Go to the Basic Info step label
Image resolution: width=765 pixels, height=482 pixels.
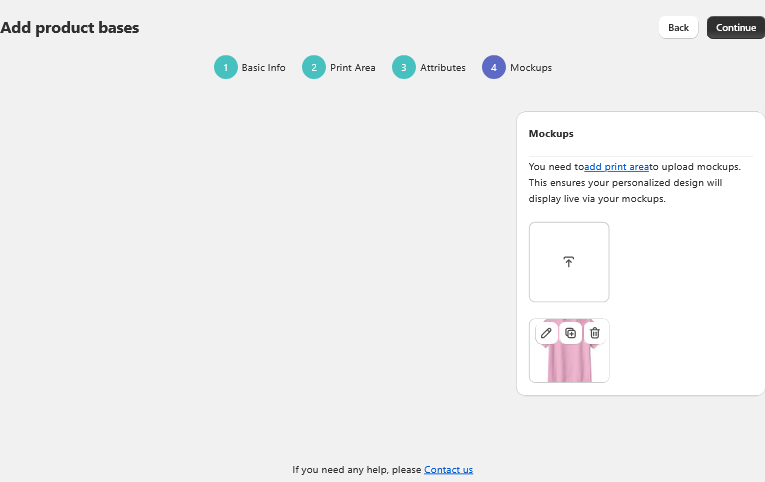point(263,68)
